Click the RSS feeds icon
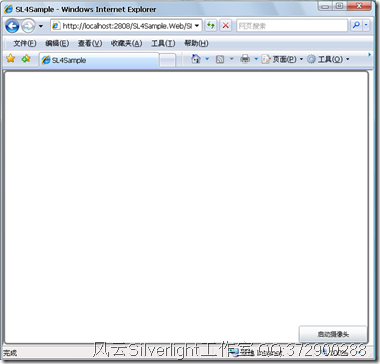Screen dimensions: 380x364 point(220,59)
